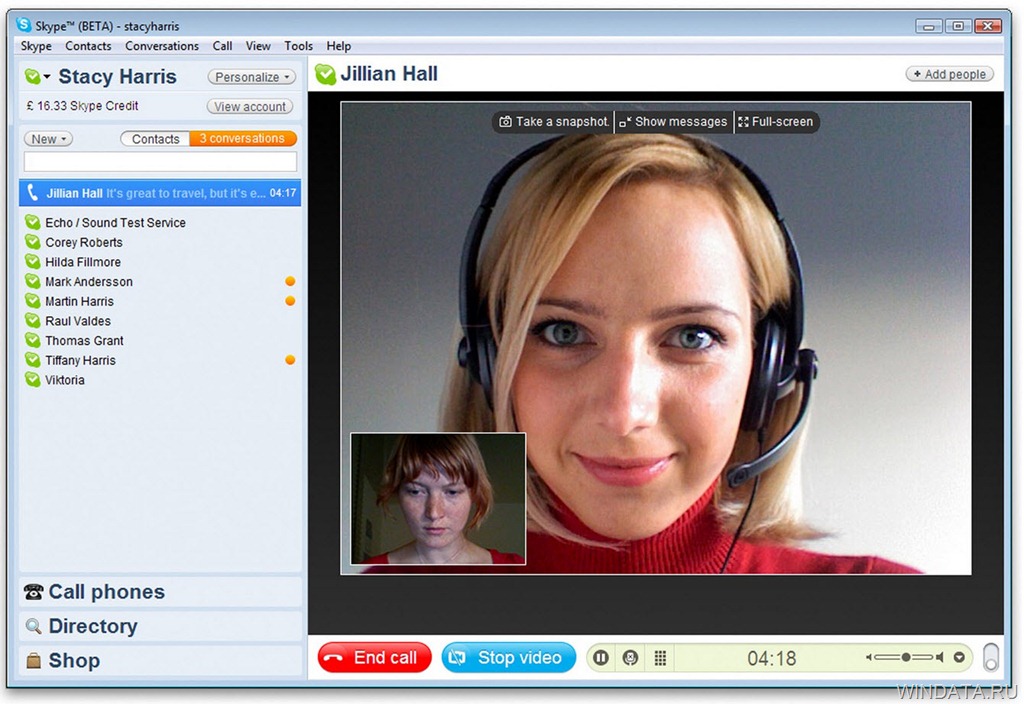Screen dimensions: 1024x704
Task: Click the shopping bag icon beside Shop
Action: [33, 661]
